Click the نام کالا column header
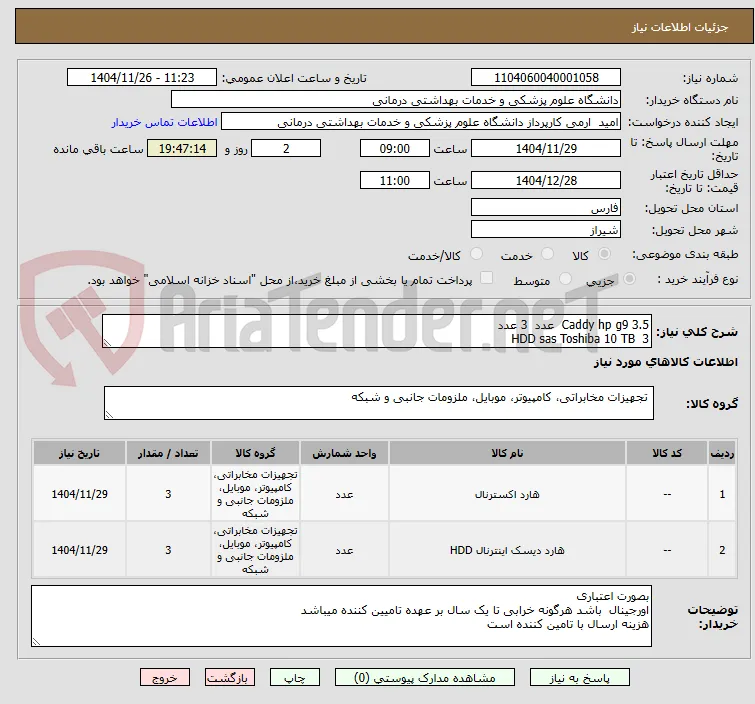This screenshot has width=755, height=704. tap(507, 453)
